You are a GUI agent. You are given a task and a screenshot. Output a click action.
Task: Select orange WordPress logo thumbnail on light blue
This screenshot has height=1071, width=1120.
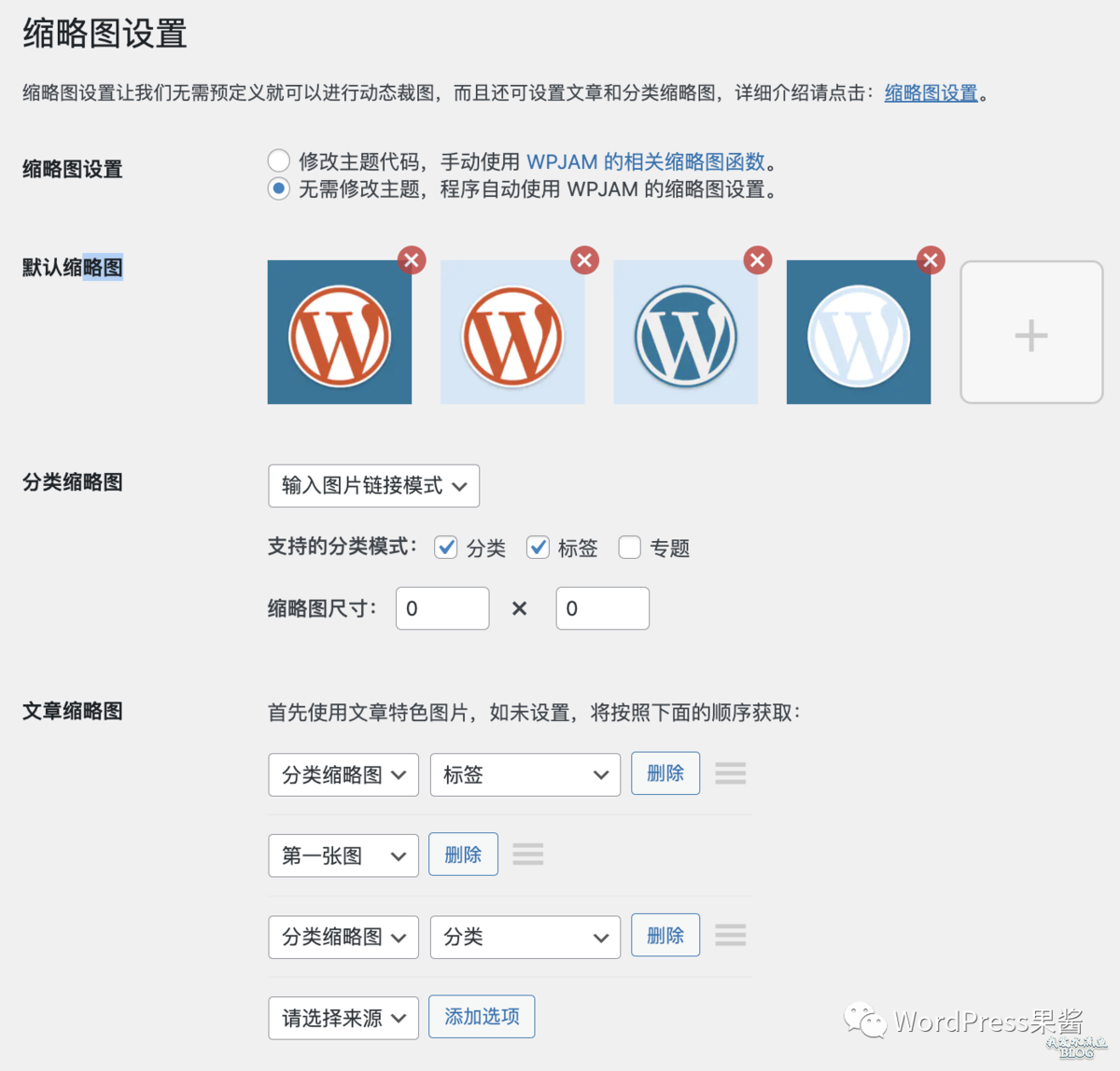coord(512,332)
